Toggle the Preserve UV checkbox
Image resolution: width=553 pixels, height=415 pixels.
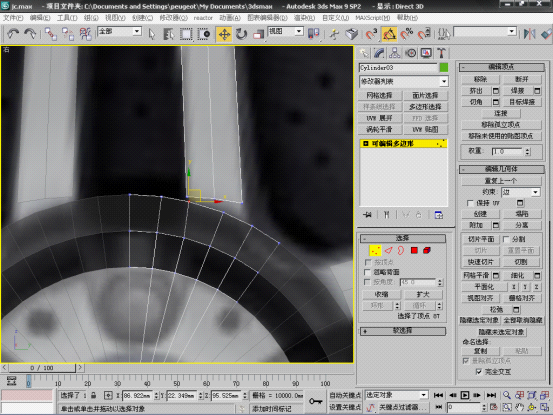[470, 203]
